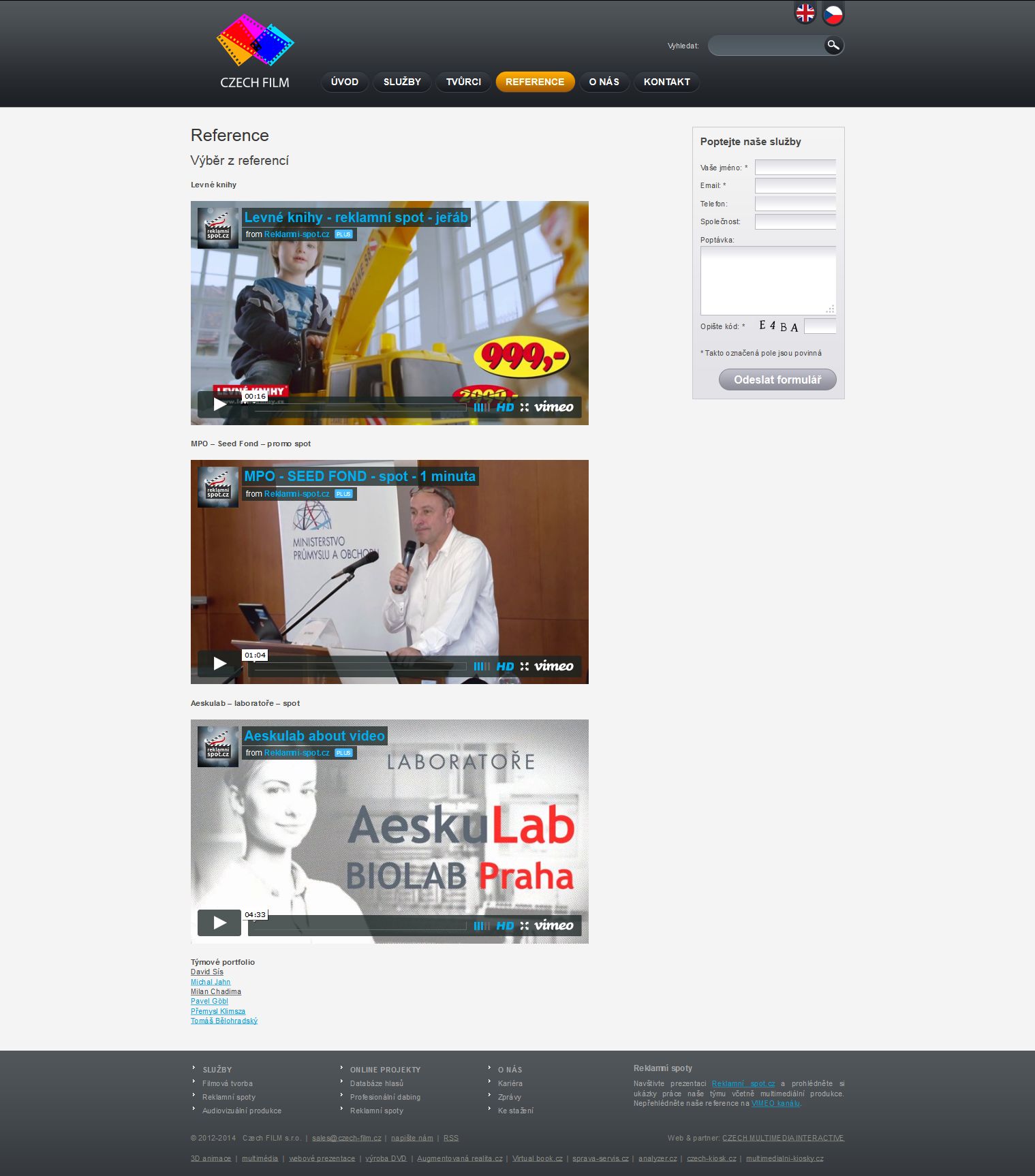Click the search magnifier icon

(x=833, y=46)
